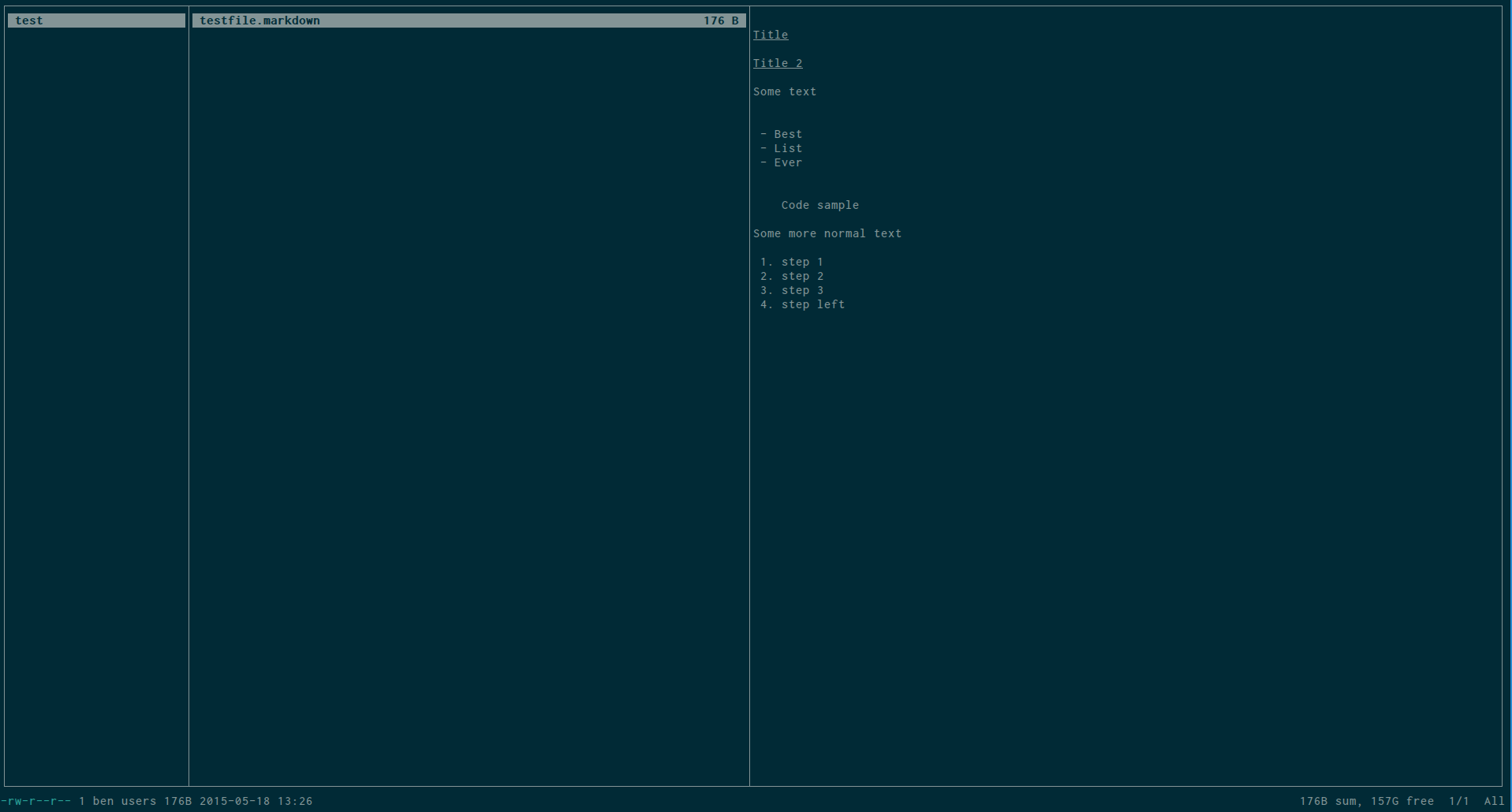The image size is (1512, 812).
Task: Select testfile.markdown in the file list
Action: point(469,20)
